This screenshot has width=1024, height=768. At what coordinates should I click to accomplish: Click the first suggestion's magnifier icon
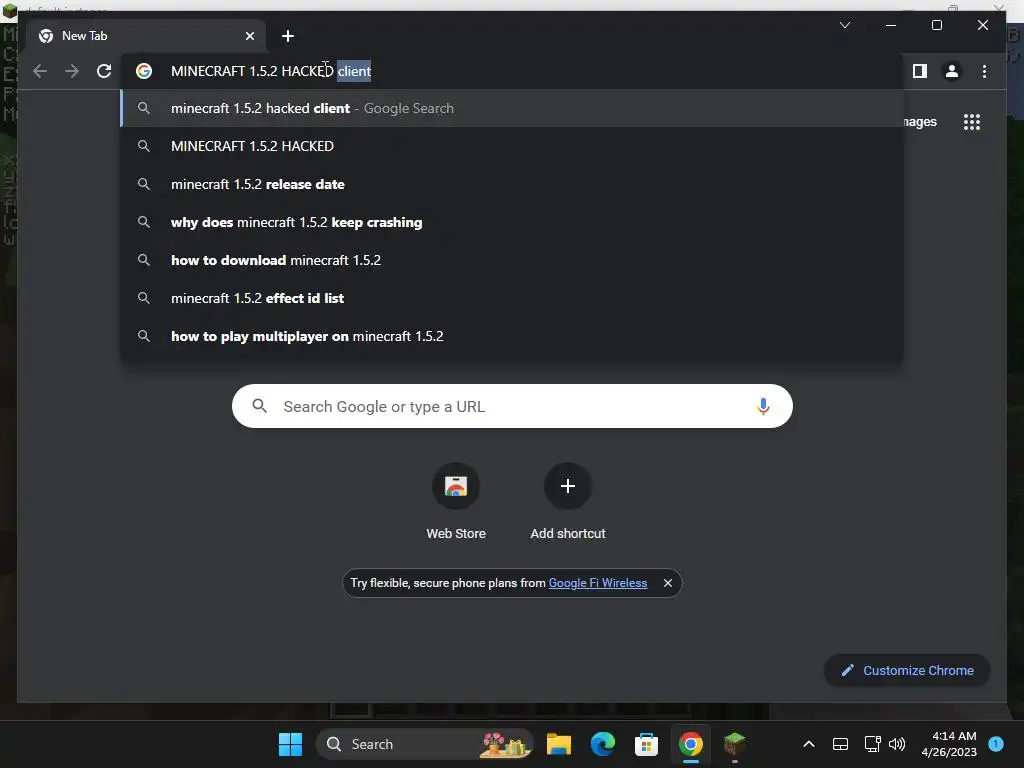pyautogui.click(x=144, y=108)
